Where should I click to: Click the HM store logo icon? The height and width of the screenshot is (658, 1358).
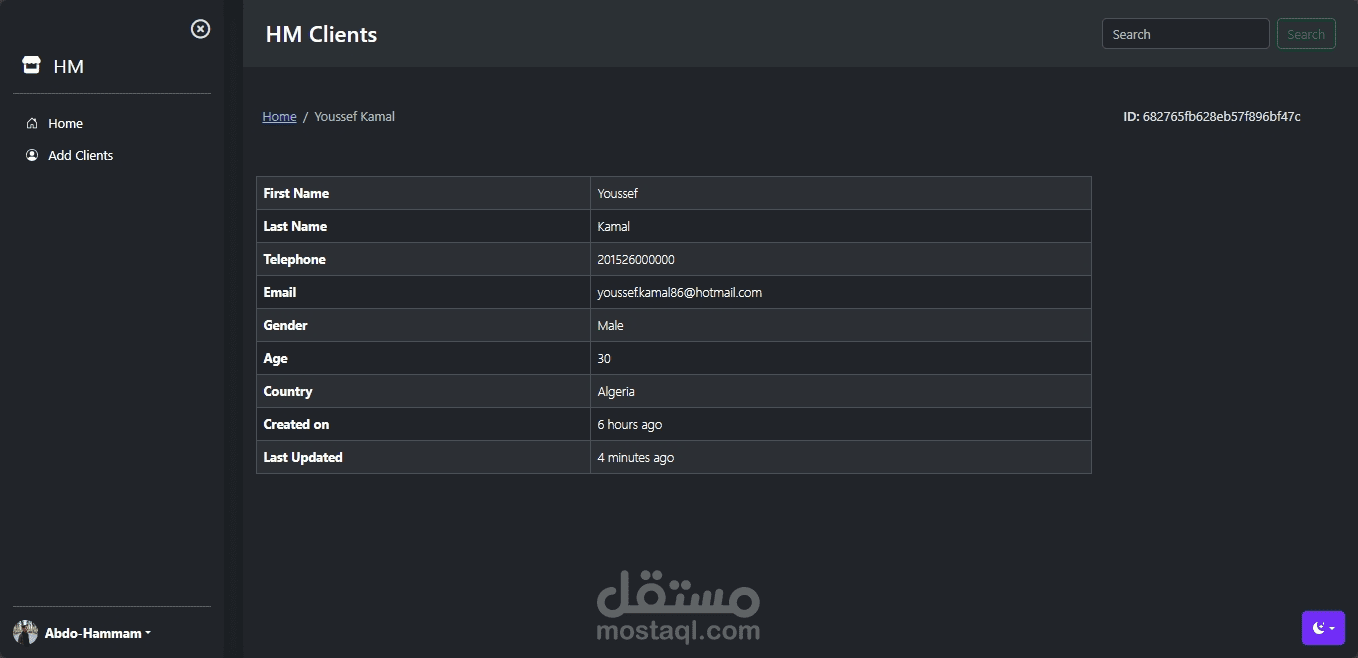click(31, 66)
